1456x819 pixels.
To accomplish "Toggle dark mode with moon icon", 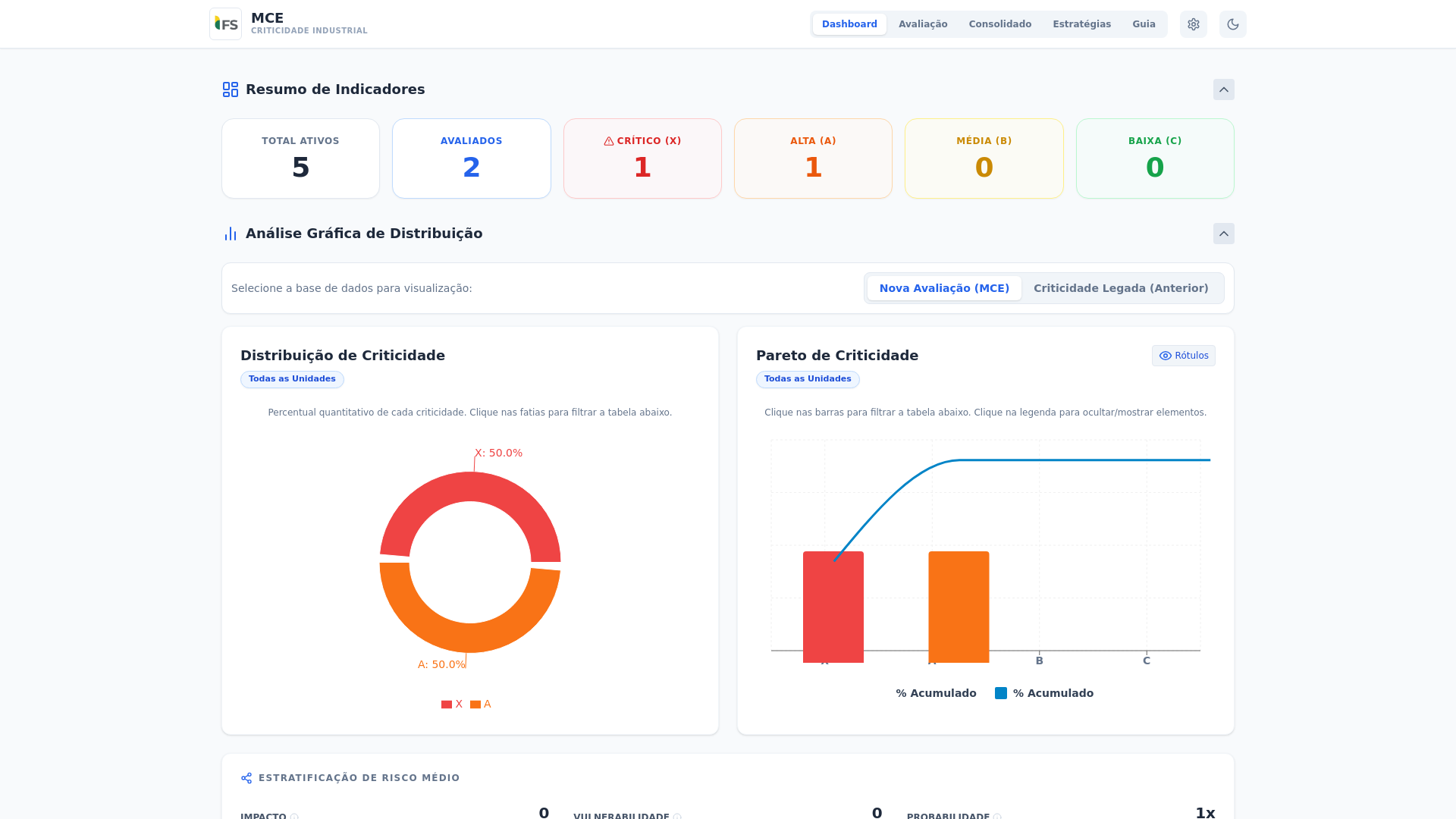I will 1232,24.
